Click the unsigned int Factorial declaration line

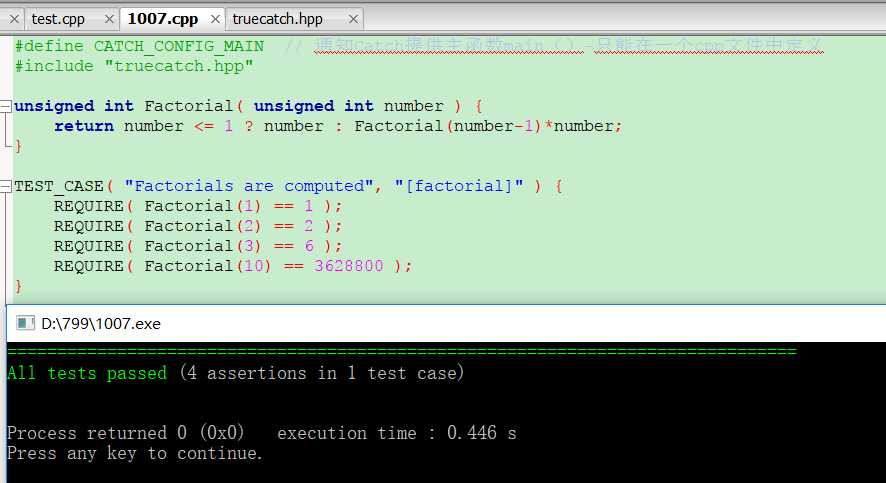pos(249,106)
